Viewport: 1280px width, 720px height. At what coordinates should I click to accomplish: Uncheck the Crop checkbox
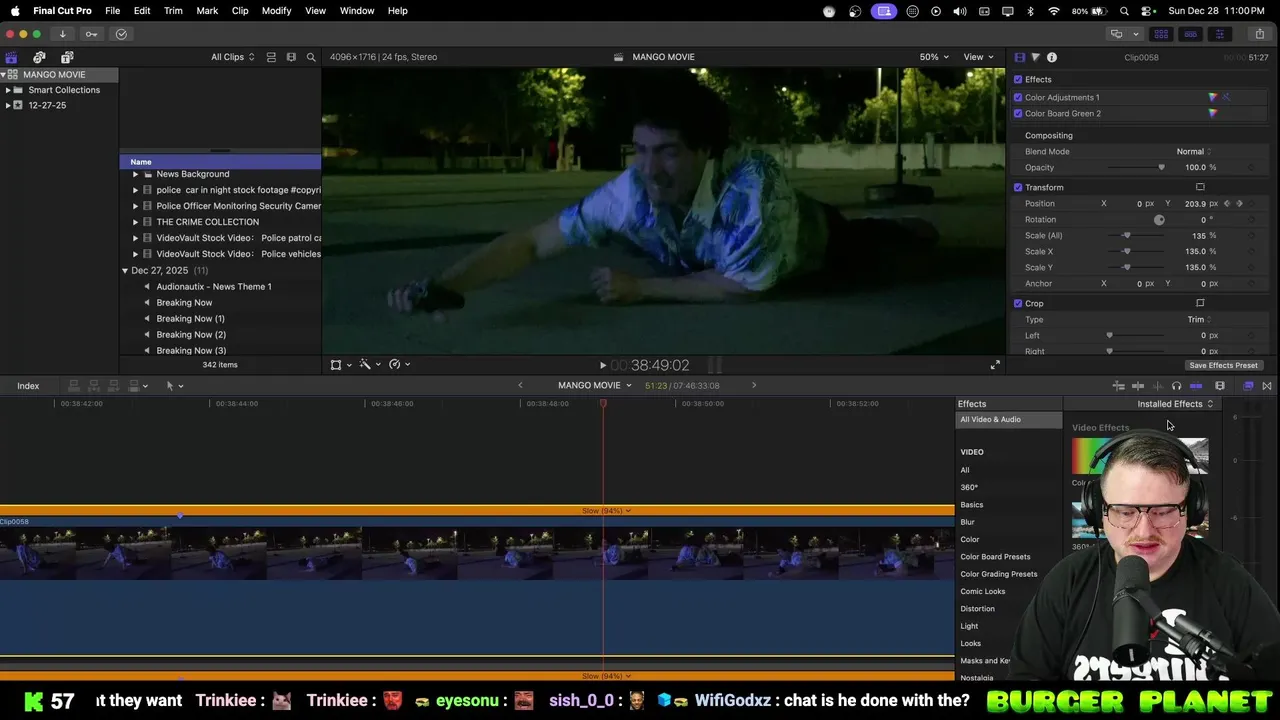point(1018,303)
